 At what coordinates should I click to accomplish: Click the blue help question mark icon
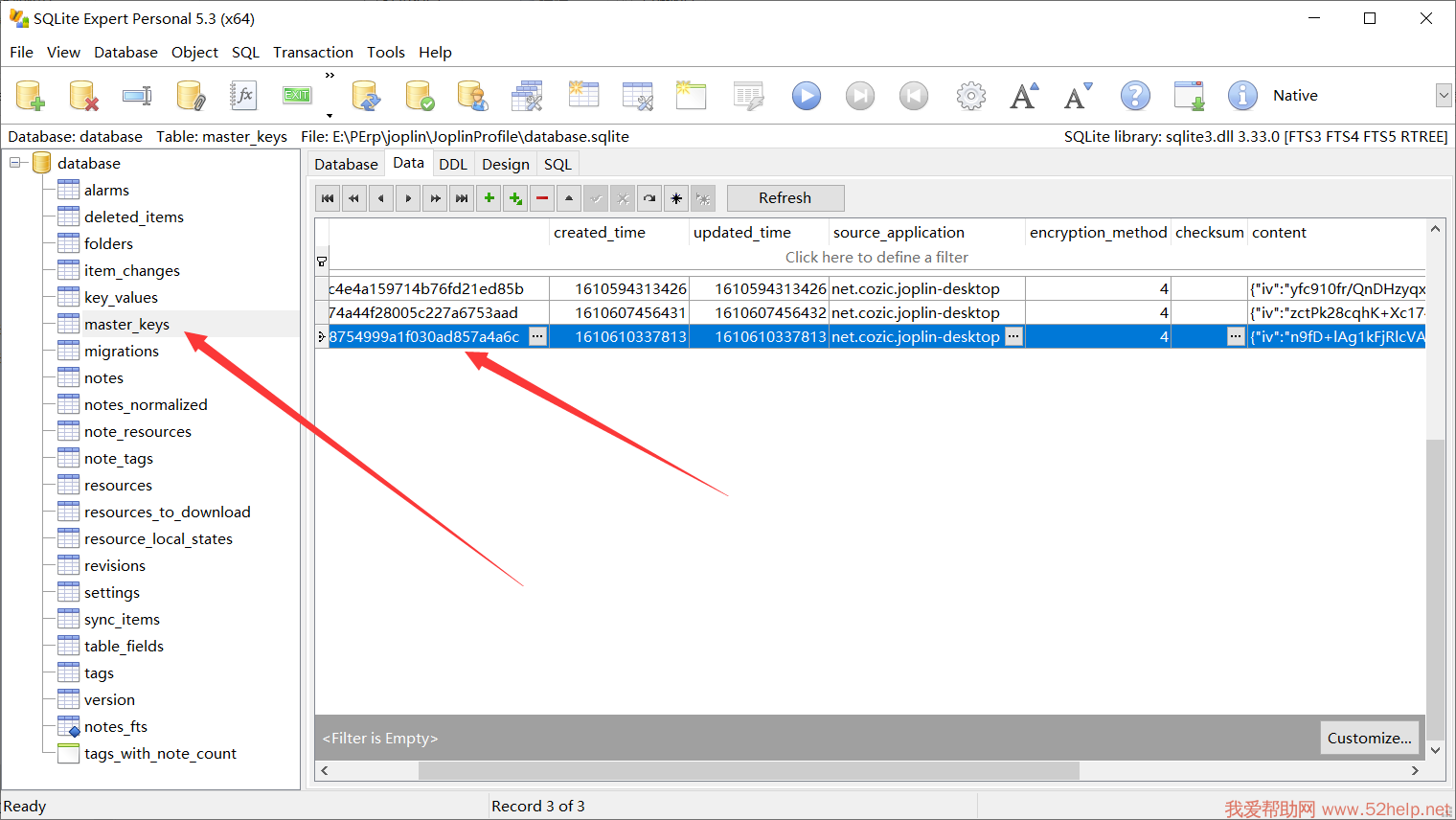[1135, 96]
